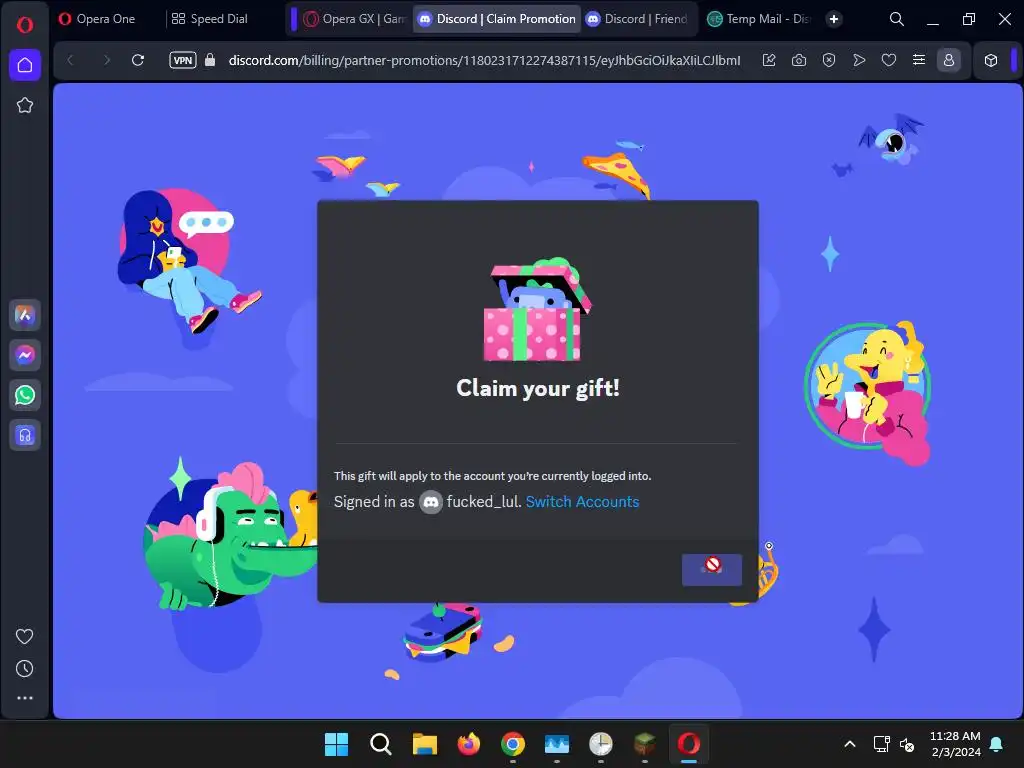Select Discord Claim Promotion tab

(498, 19)
